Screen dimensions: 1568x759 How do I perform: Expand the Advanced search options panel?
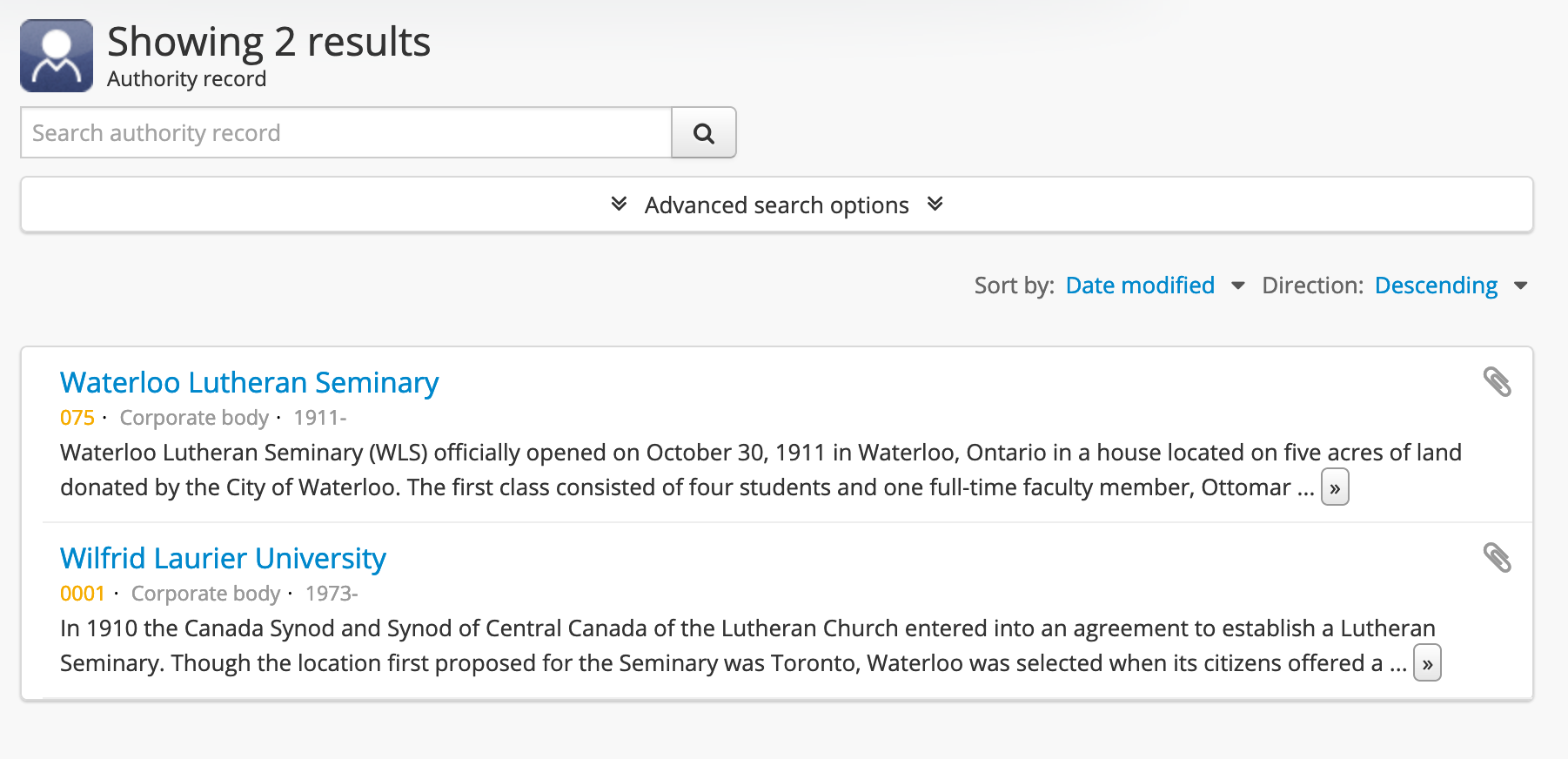[776, 205]
